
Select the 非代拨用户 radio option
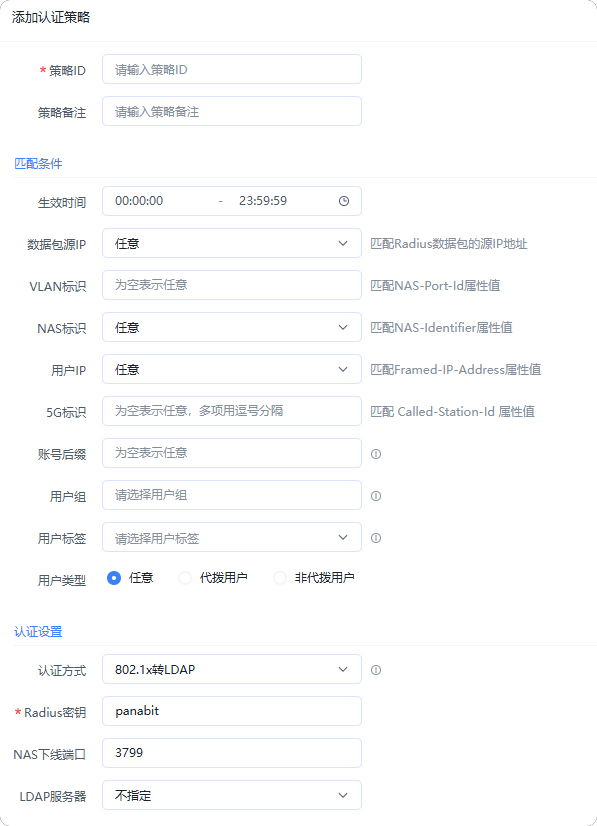pos(280,578)
